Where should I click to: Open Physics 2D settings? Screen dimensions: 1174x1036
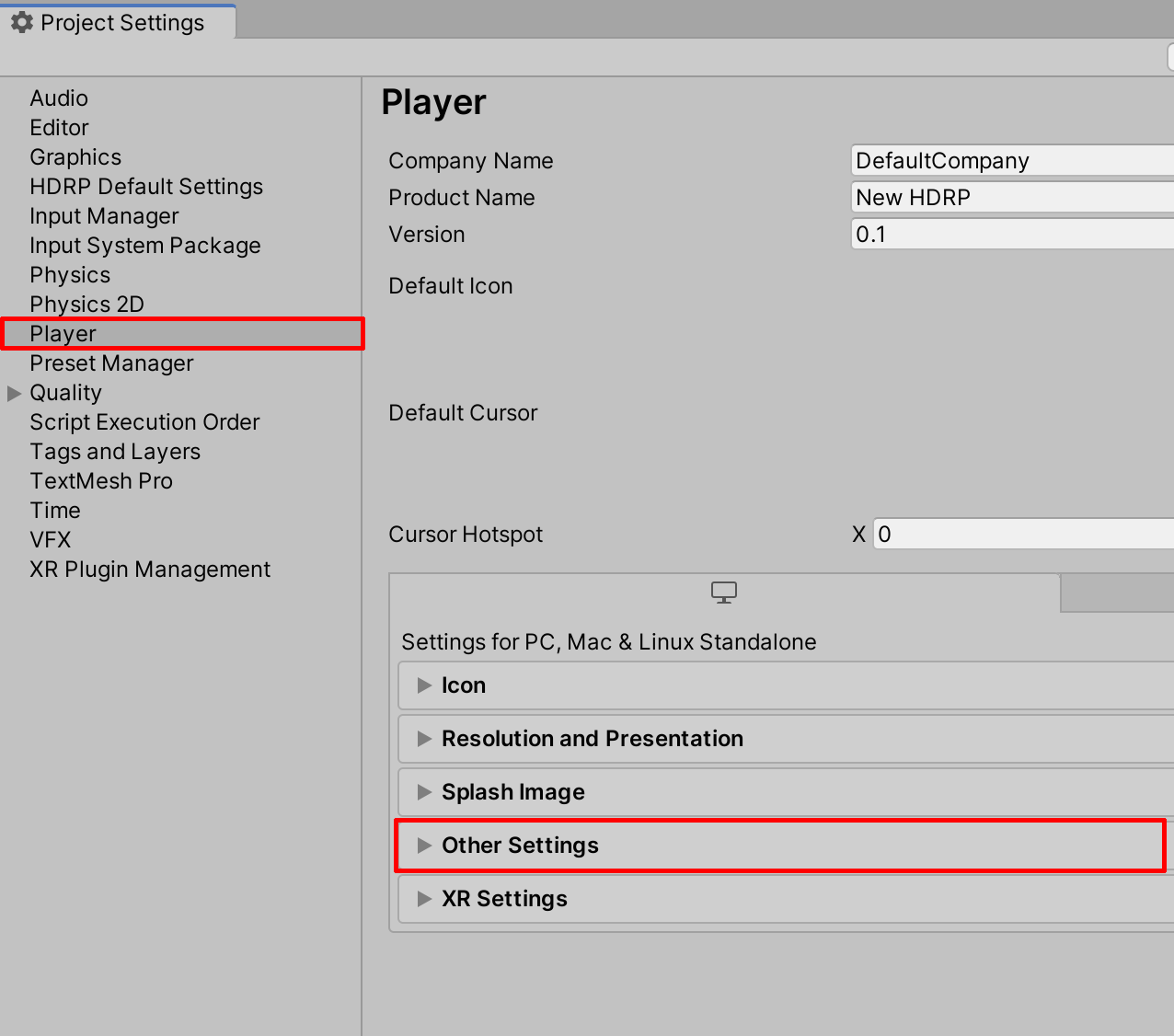pyautogui.click(x=86, y=305)
